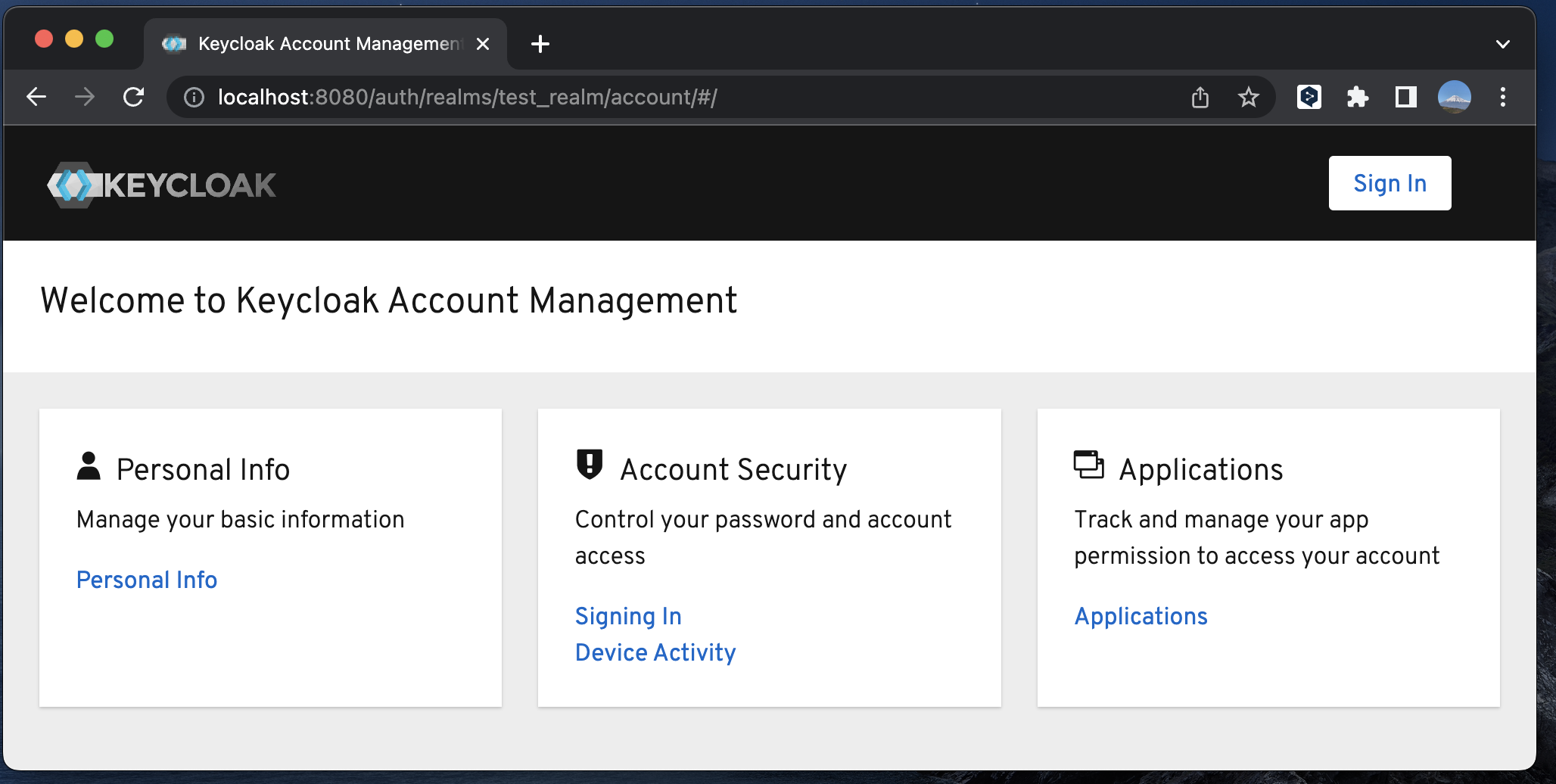Click the hexagonal extension icon in toolbar
Image resolution: width=1556 pixels, height=784 pixels.
point(1309,97)
